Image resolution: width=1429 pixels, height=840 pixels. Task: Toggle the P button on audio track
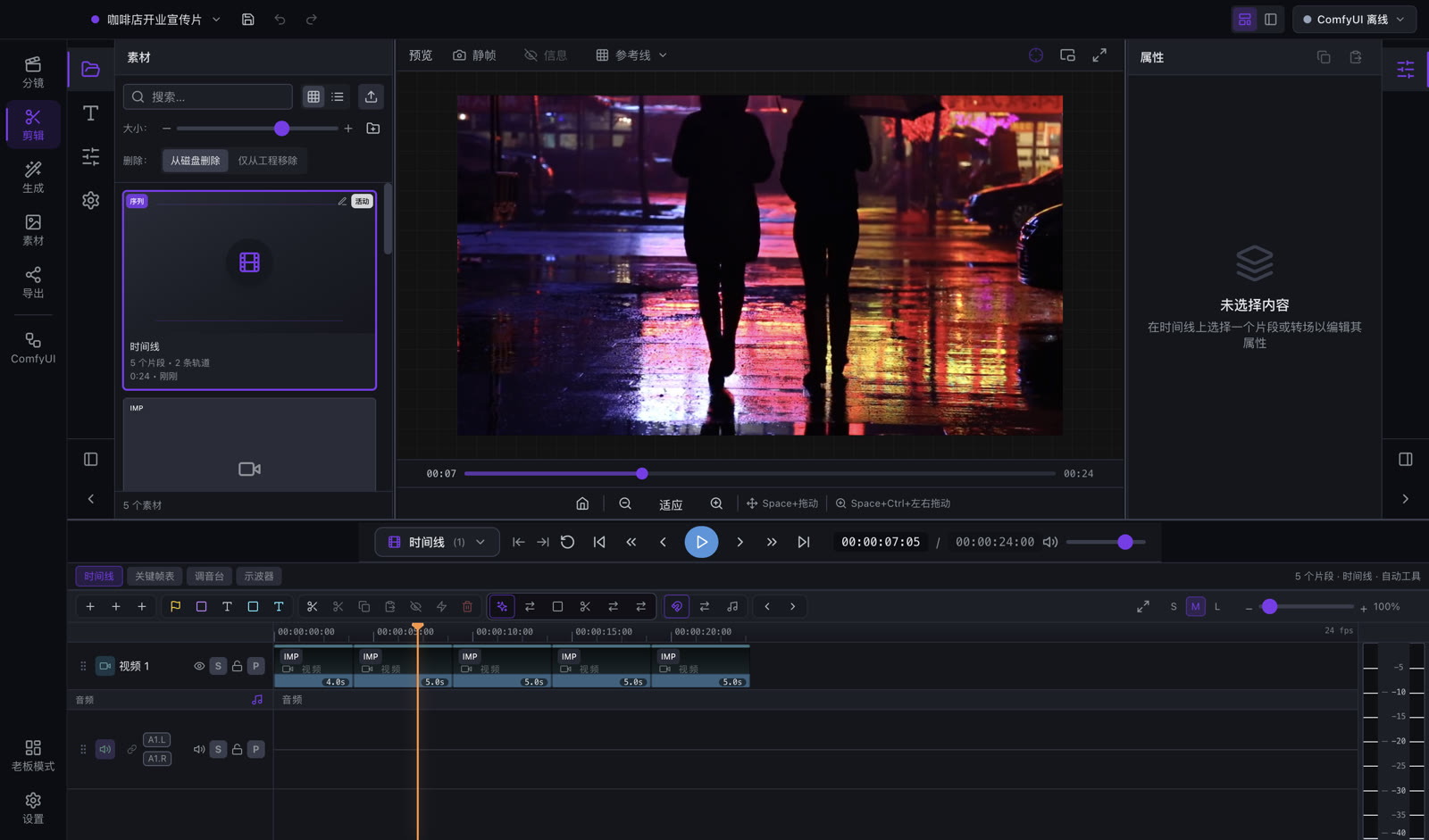click(x=256, y=749)
